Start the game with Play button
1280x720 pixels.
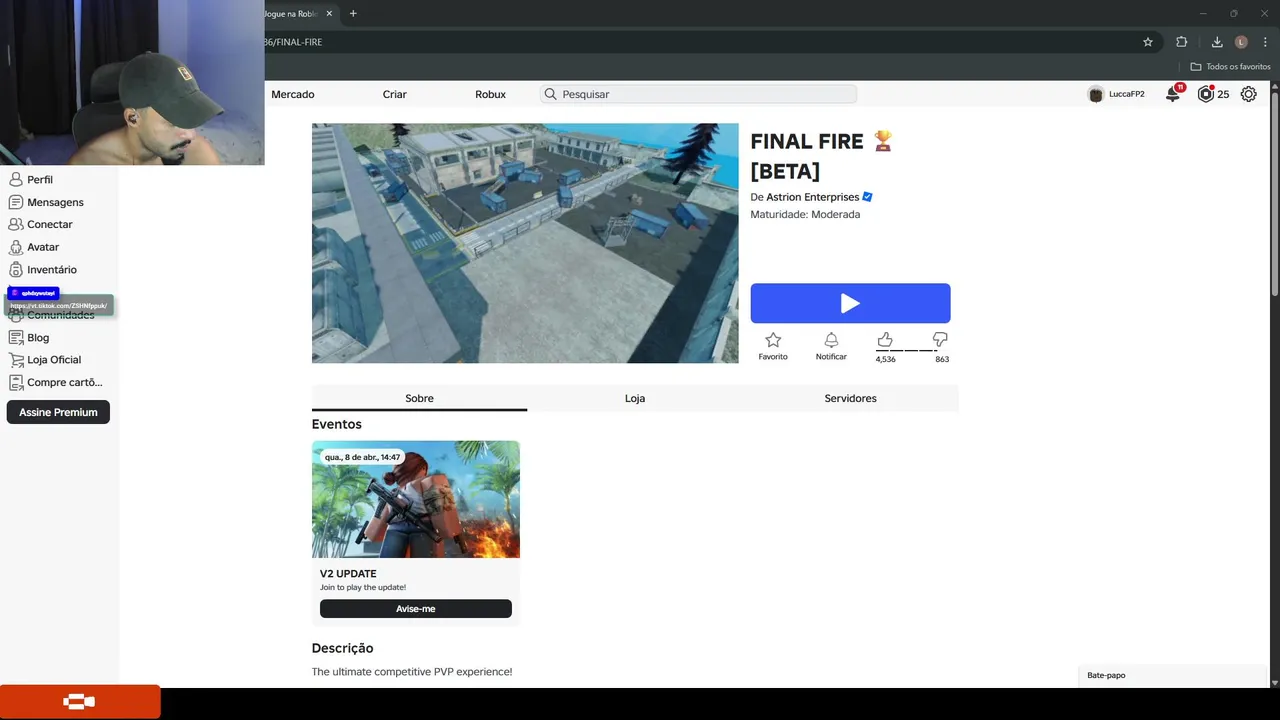[850, 303]
